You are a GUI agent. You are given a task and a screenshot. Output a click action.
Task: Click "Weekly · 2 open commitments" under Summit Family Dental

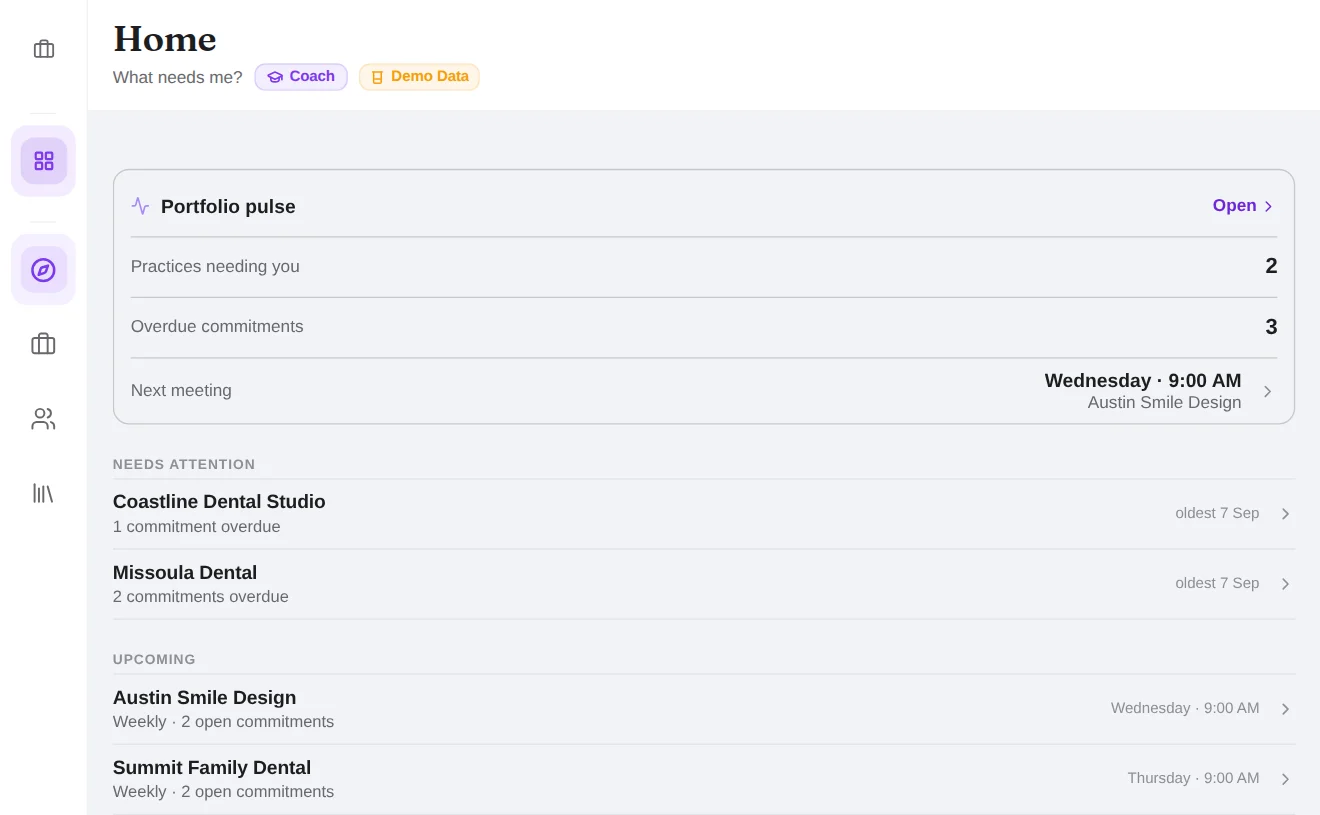[x=224, y=792]
